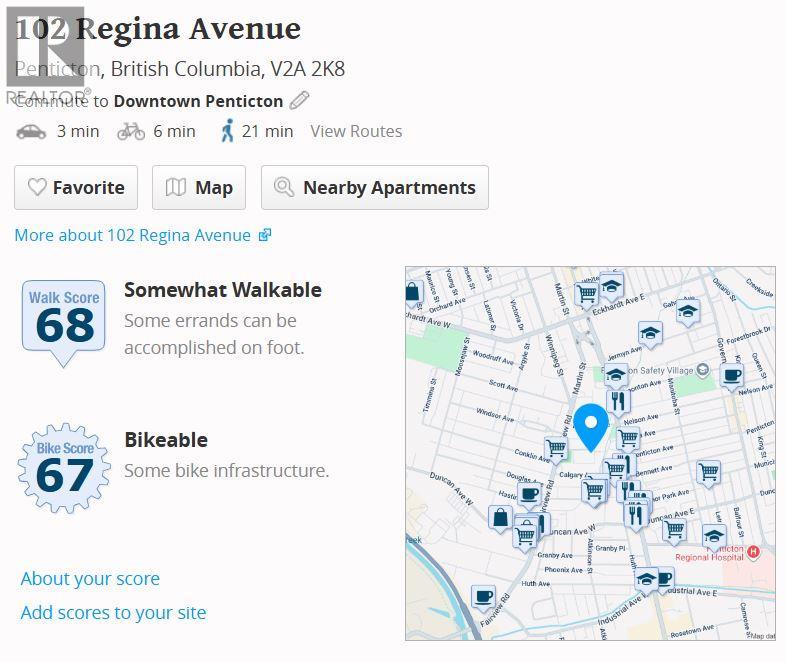Image resolution: width=786 pixels, height=662 pixels.
Task: Click the pencil icon to edit commute destination
Action: pyautogui.click(x=299, y=101)
